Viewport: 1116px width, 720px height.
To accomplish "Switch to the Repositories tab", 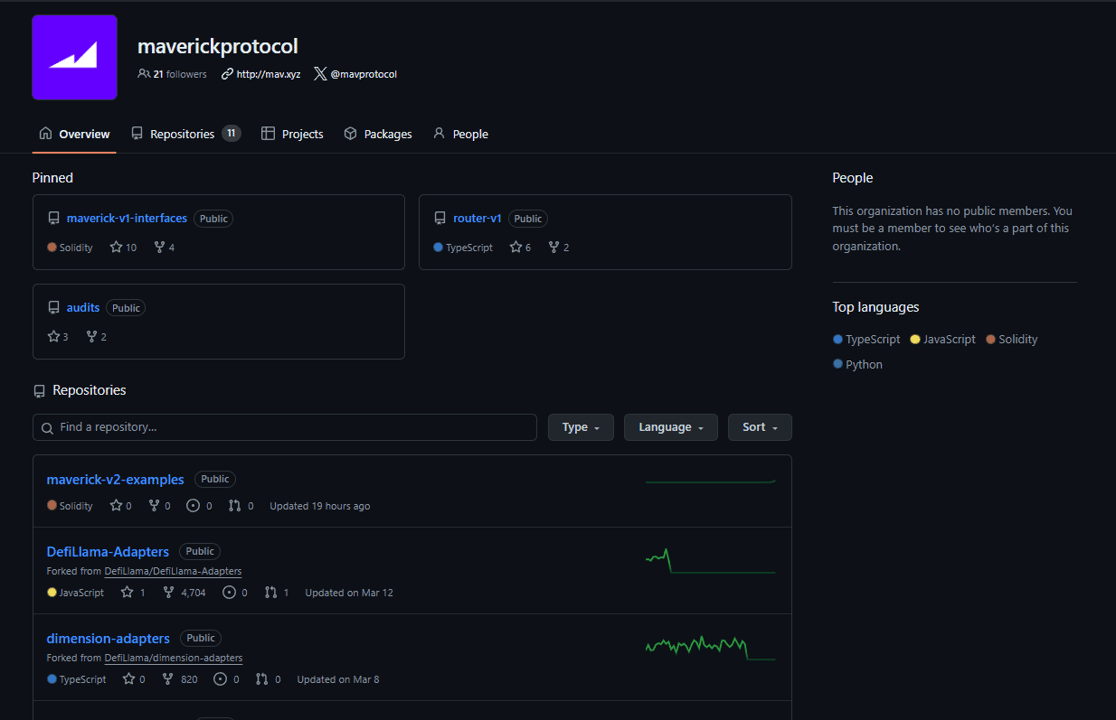I will (x=186, y=134).
